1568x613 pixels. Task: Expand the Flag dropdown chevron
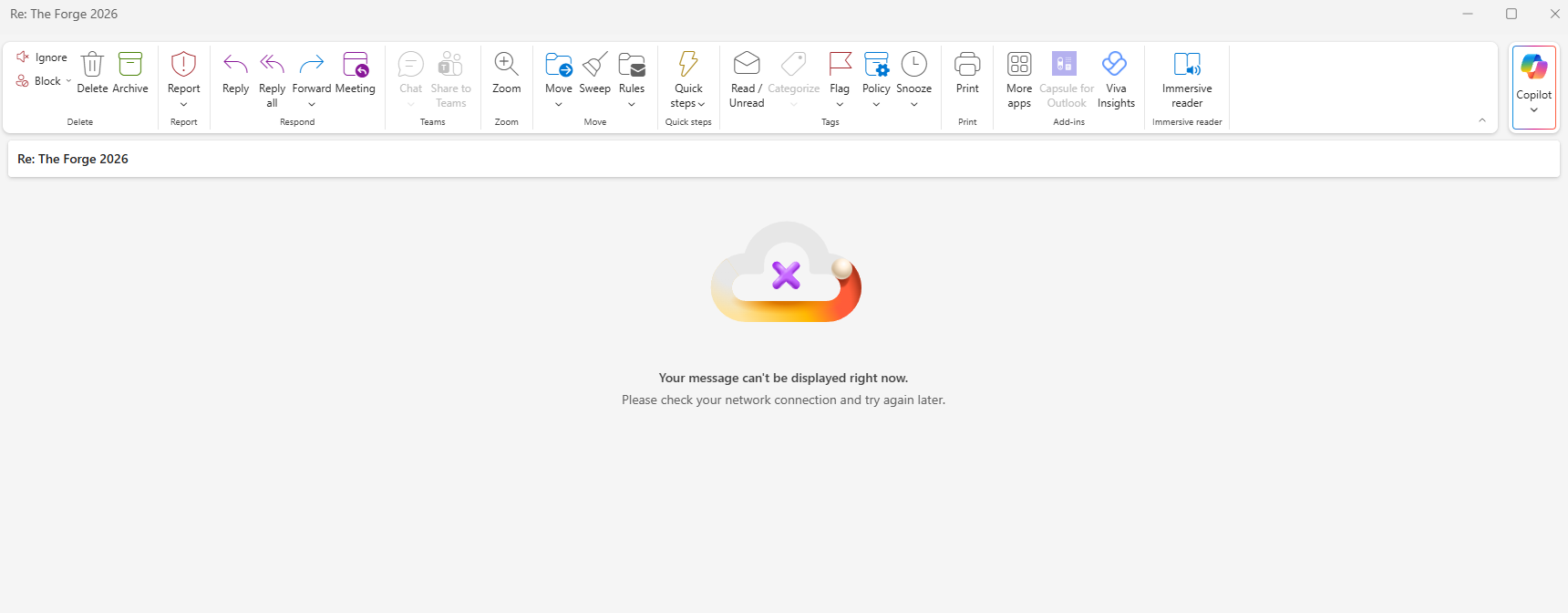(840, 104)
